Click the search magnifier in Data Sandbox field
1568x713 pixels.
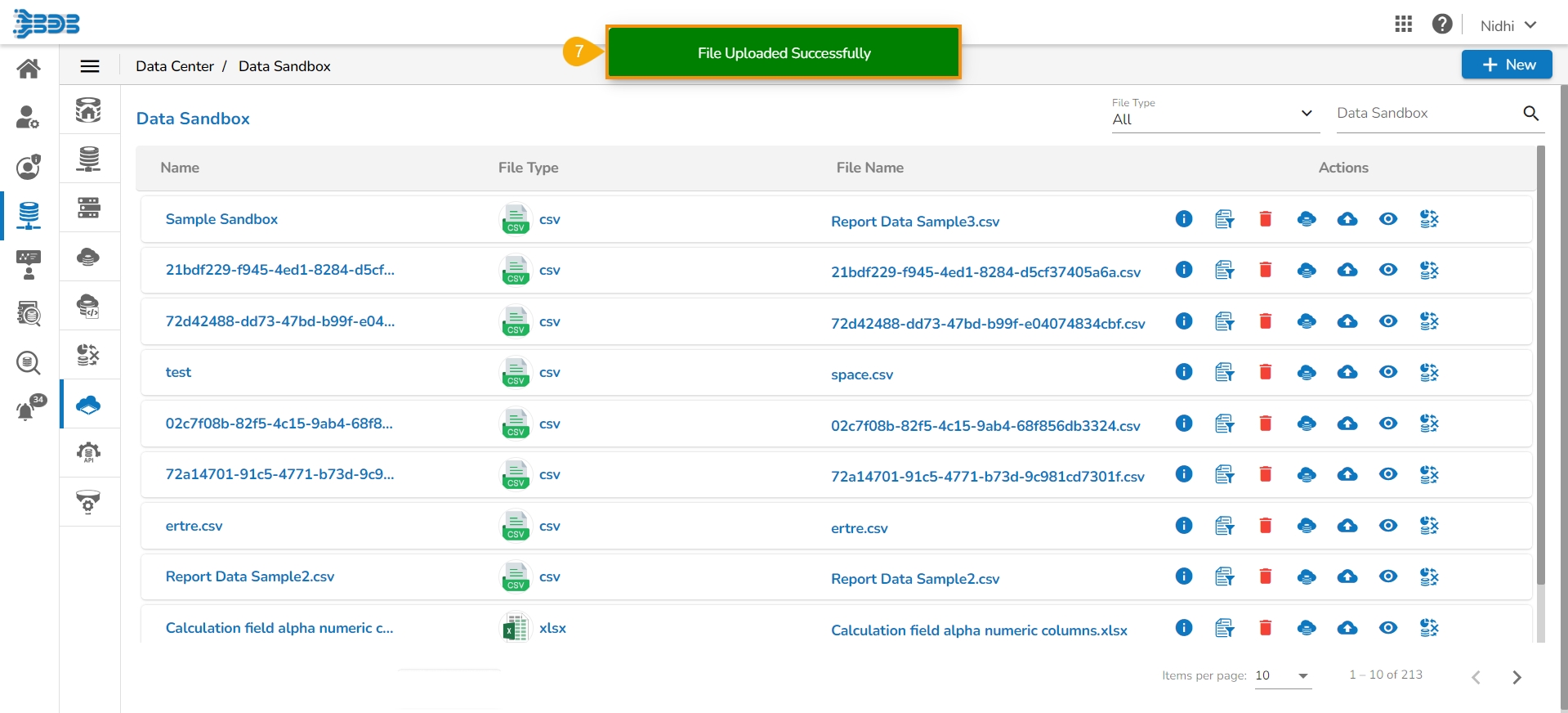[1530, 114]
